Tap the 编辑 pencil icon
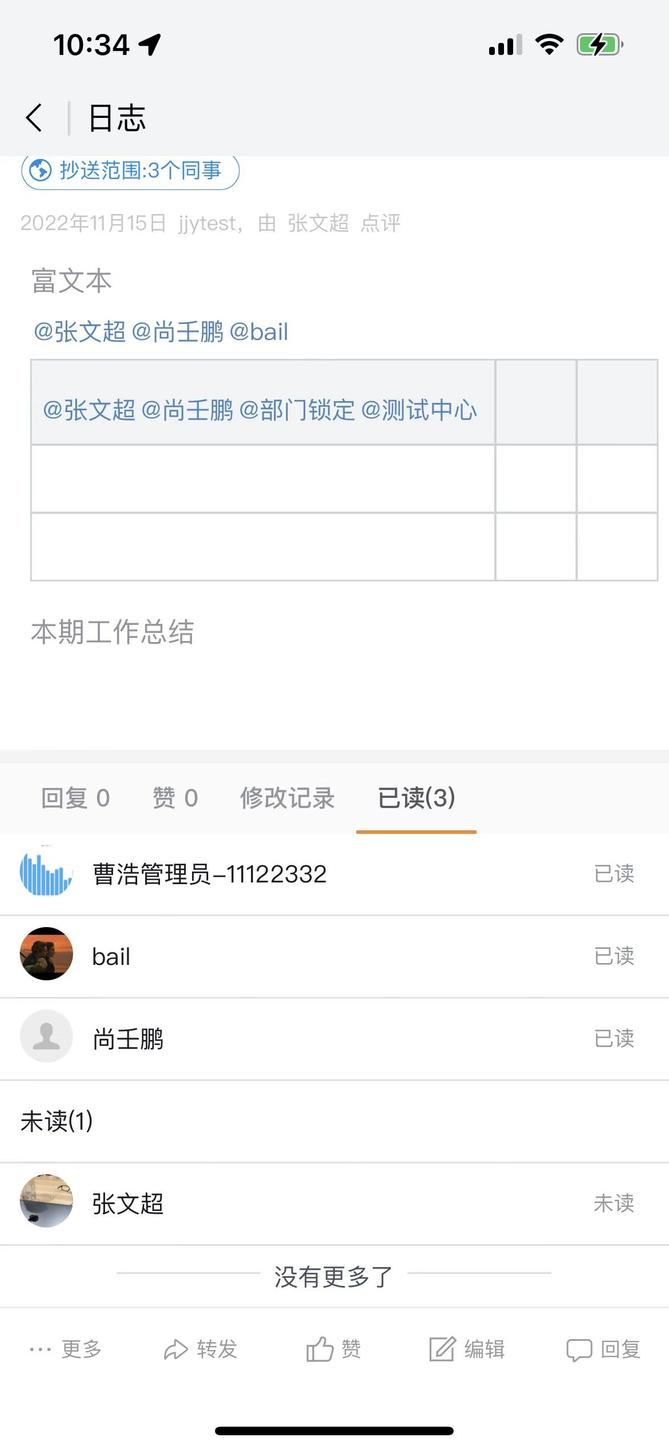The image size is (669, 1449). 442,1349
